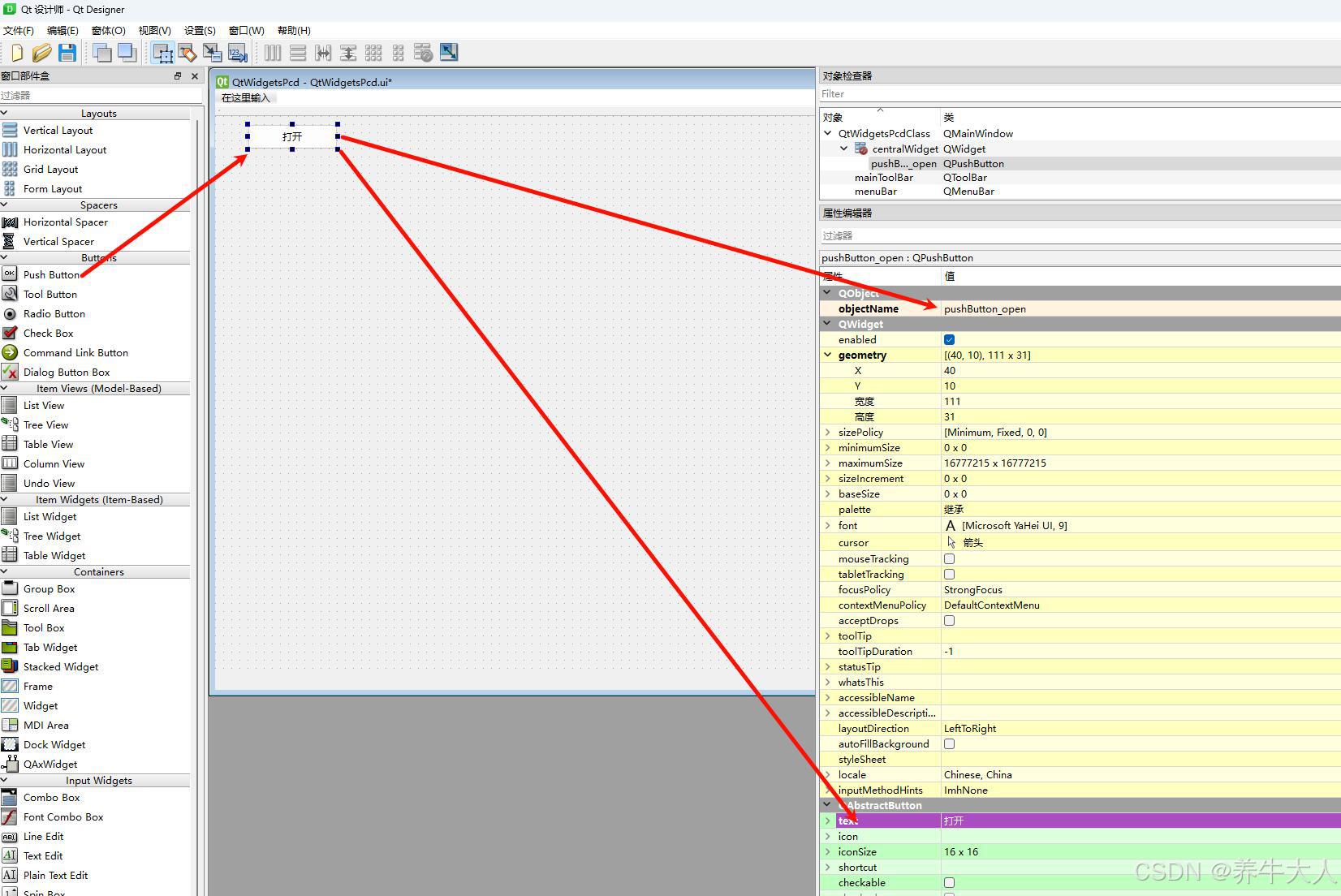This screenshot has height=896, width=1341.
Task: Click 在这里输入 menu placeholder on form
Action: [x=245, y=97]
